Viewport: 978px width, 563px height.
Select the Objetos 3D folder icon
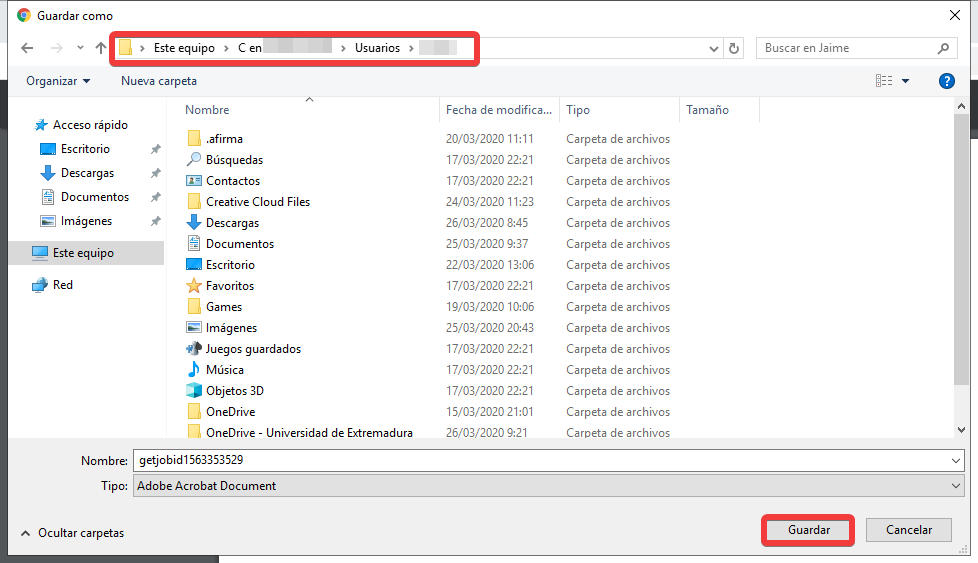point(194,391)
